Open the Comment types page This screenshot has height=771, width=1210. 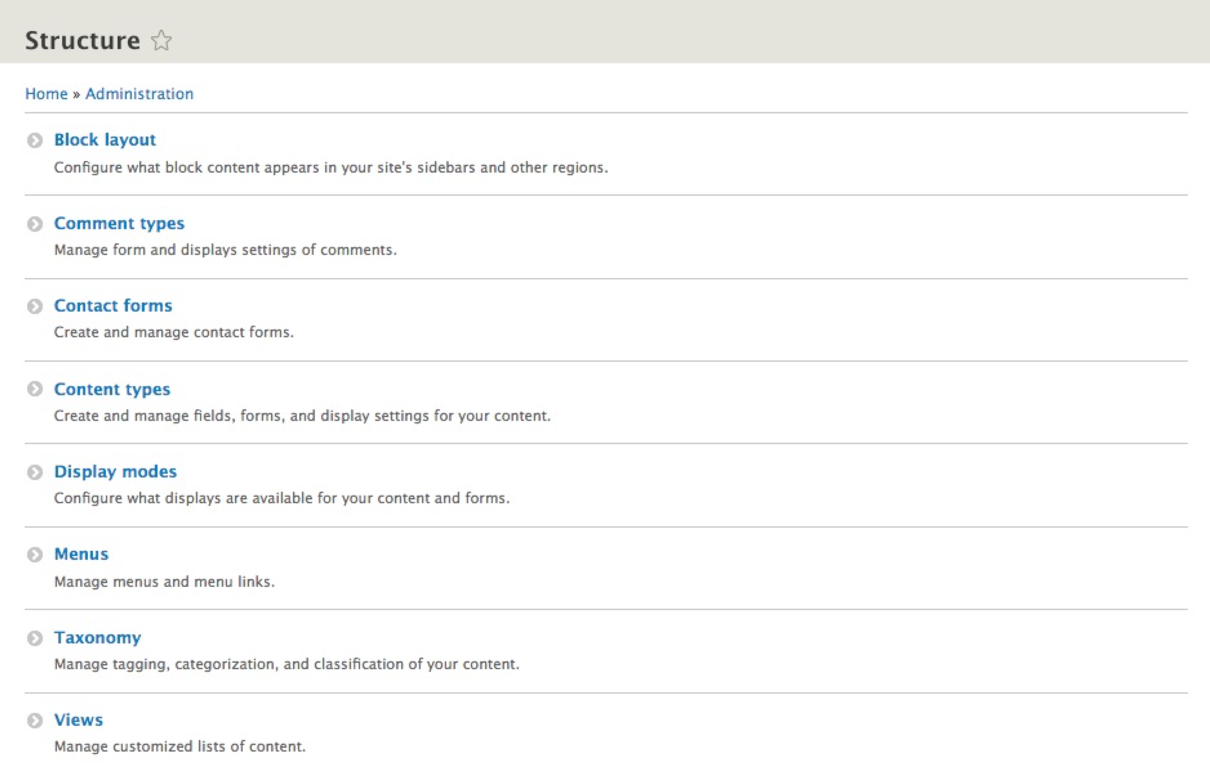click(119, 224)
